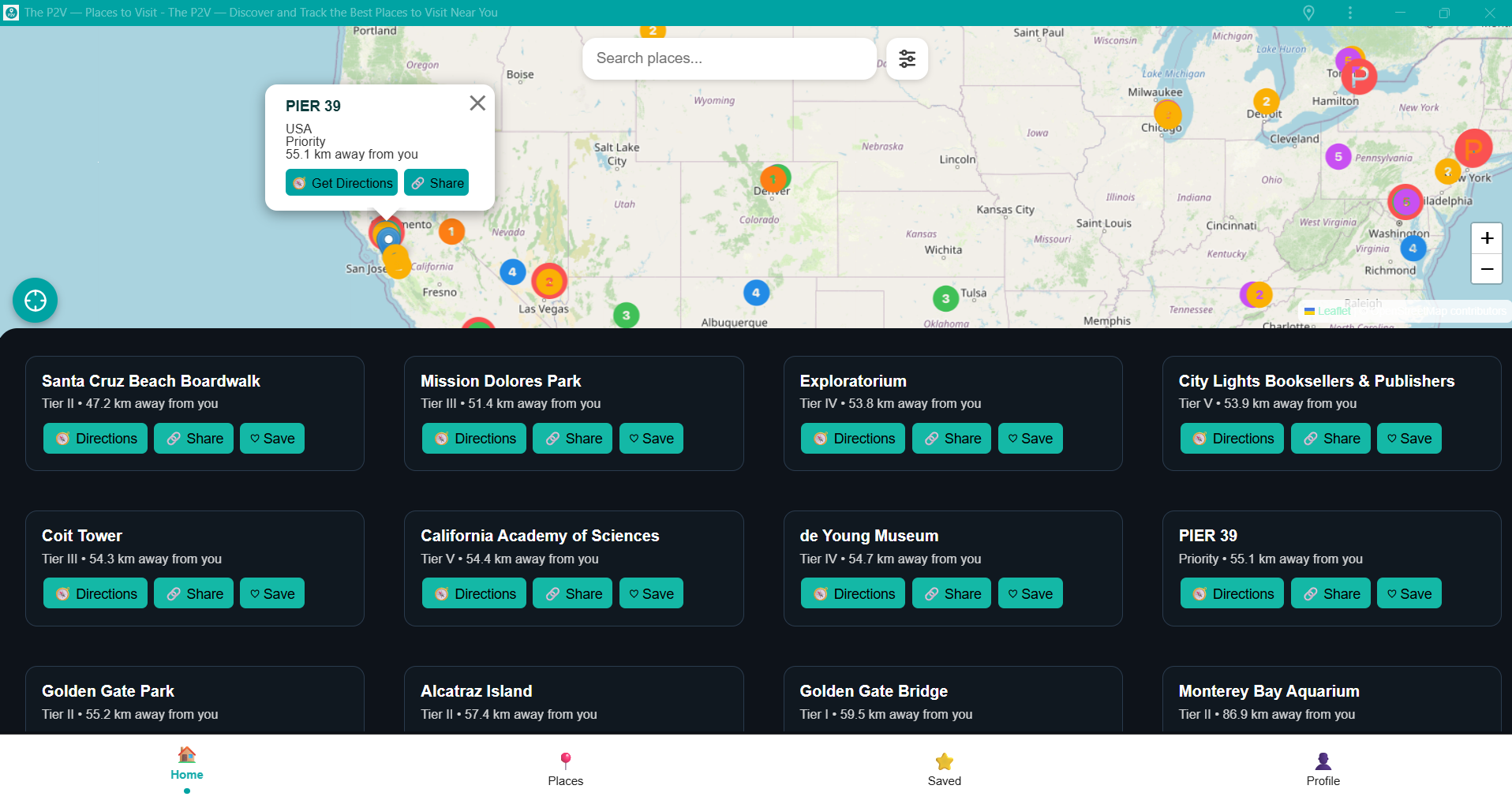Share the Exploratorium place
The height and width of the screenshot is (804, 1512).
click(x=951, y=438)
